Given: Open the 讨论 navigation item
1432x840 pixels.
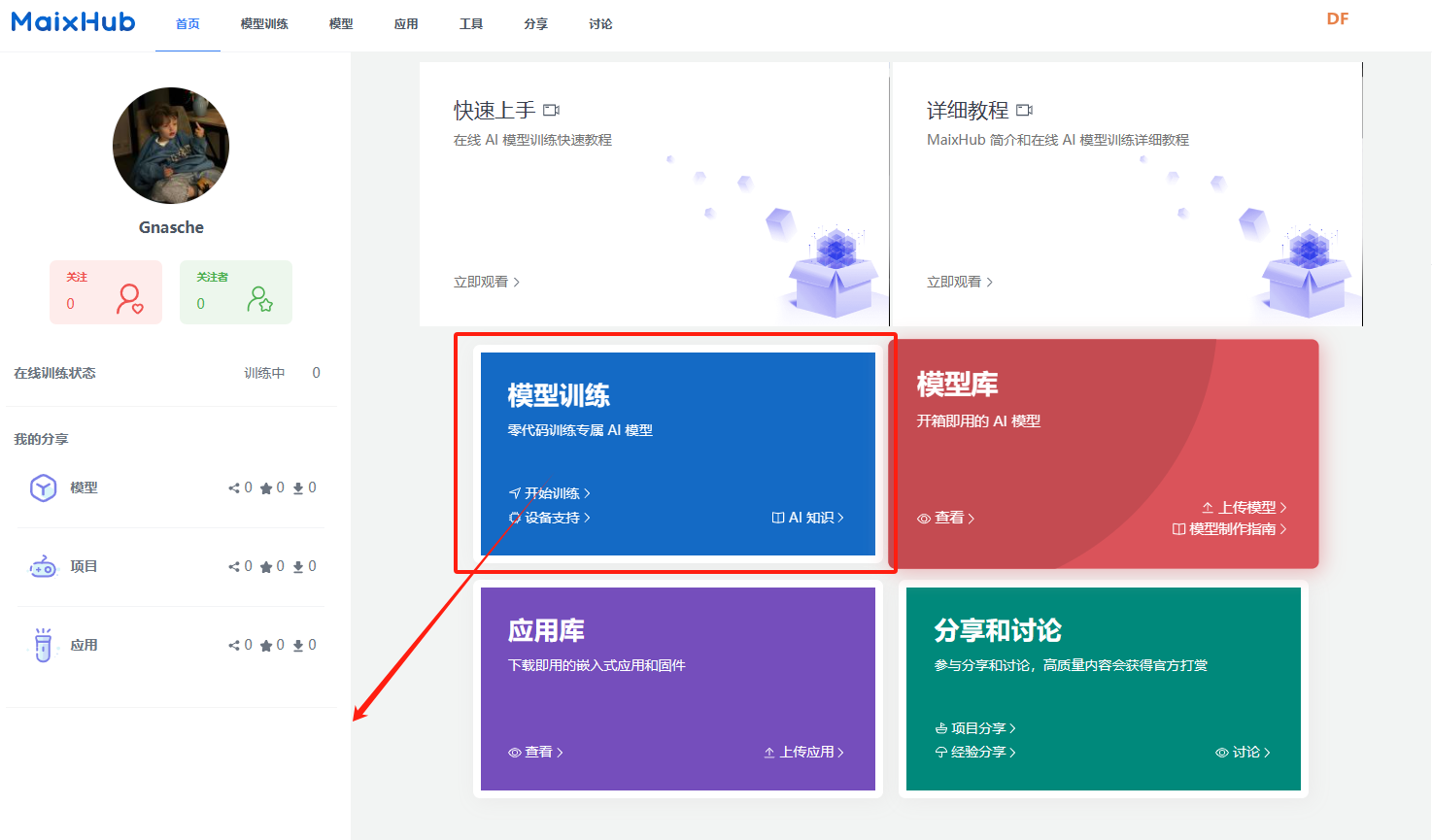Looking at the screenshot, I should click(x=600, y=24).
